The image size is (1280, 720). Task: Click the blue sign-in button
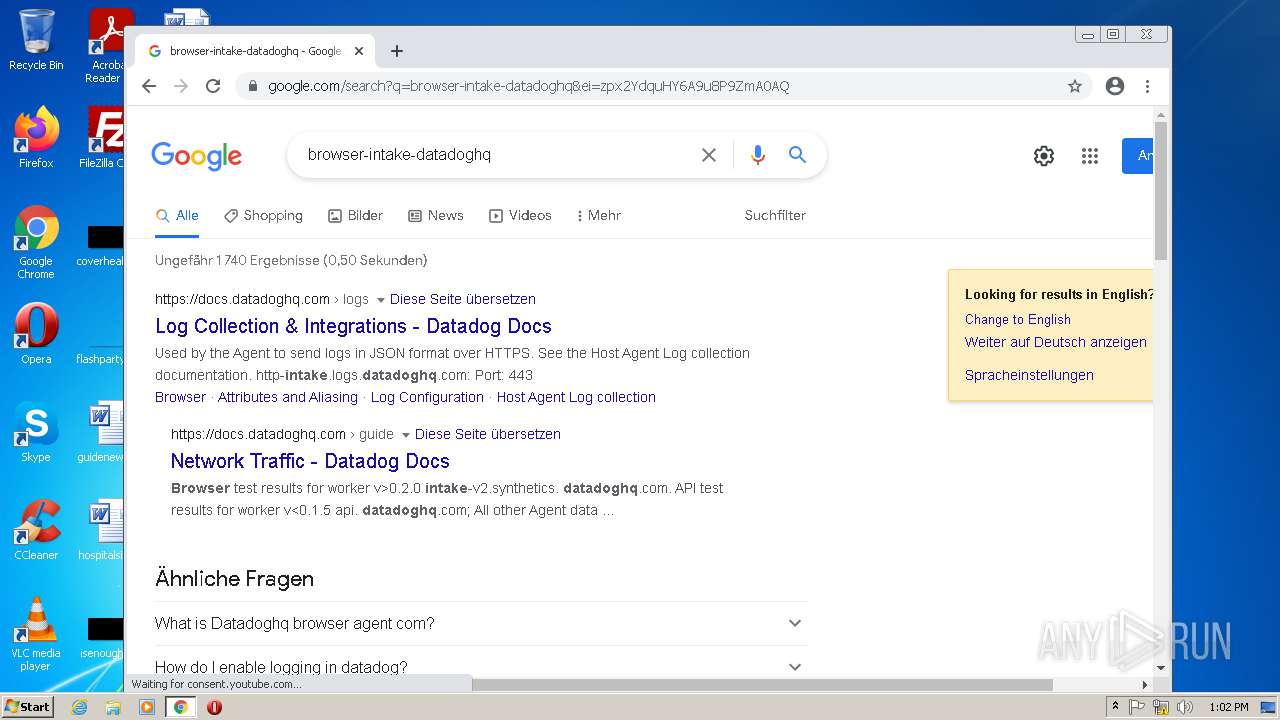1138,155
